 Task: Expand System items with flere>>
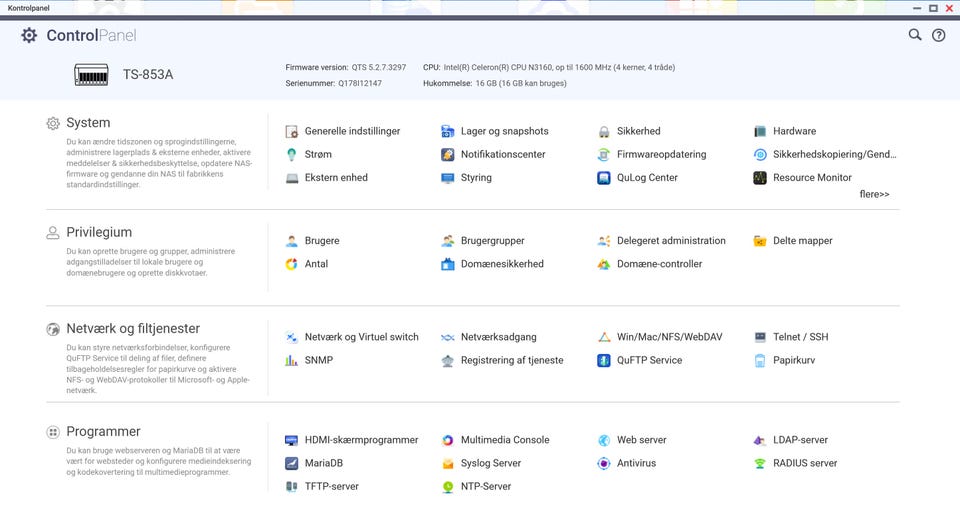(874, 194)
